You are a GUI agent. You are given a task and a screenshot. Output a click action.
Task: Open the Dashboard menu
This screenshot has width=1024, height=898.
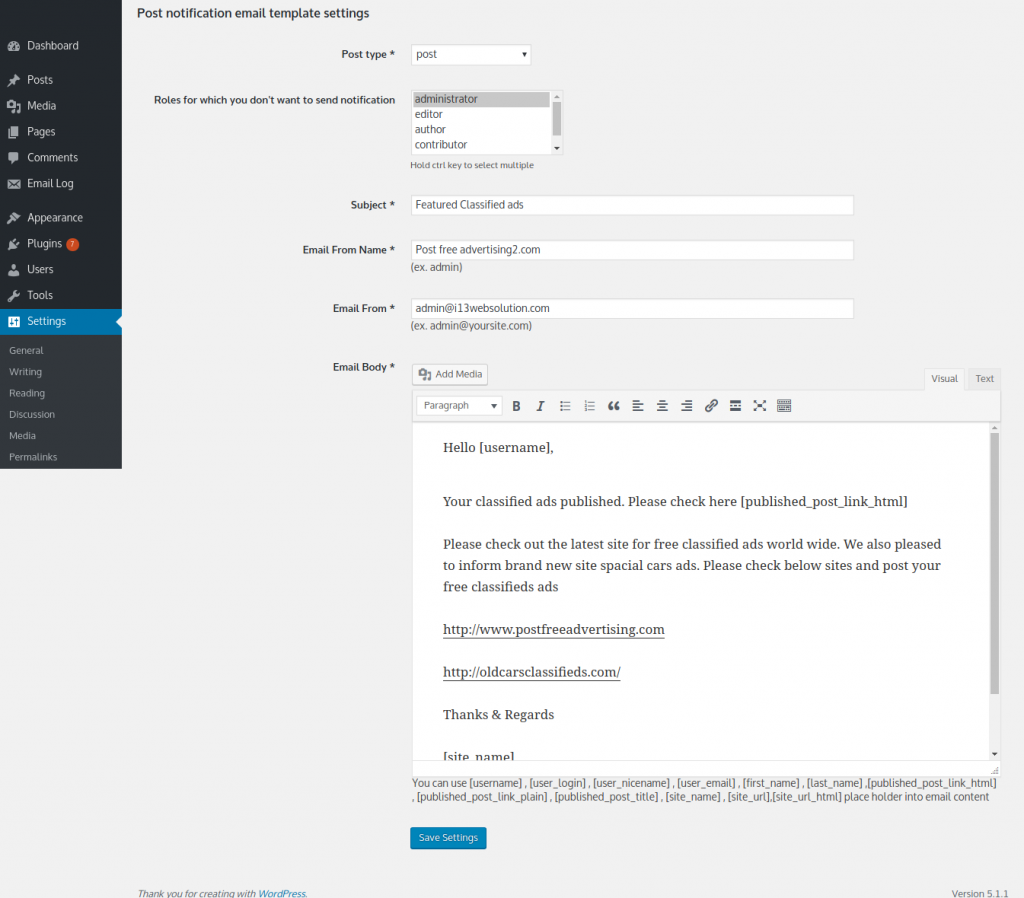coord(61,46)
